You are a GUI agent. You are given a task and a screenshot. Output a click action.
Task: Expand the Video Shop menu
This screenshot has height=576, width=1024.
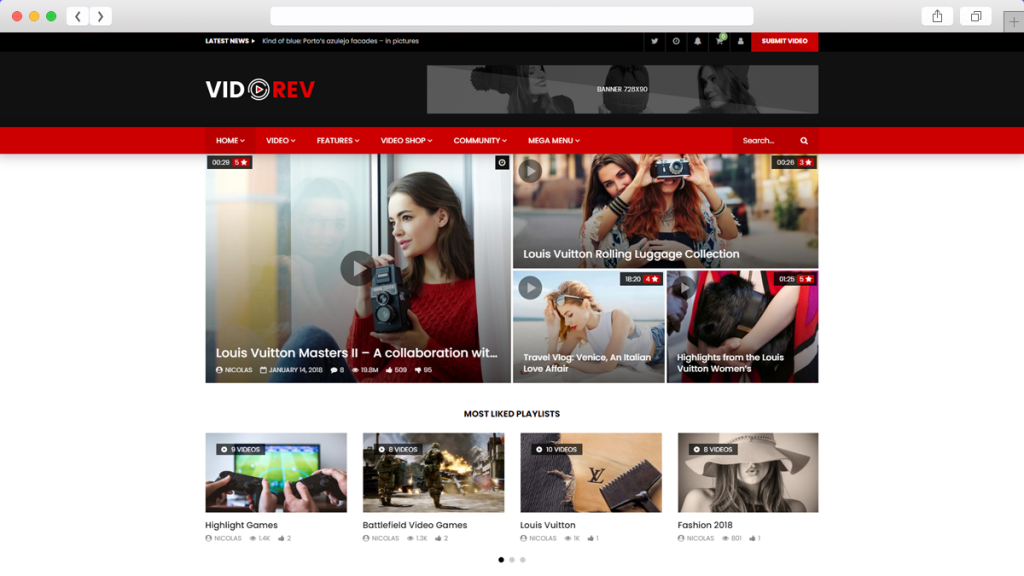point(406,140)
